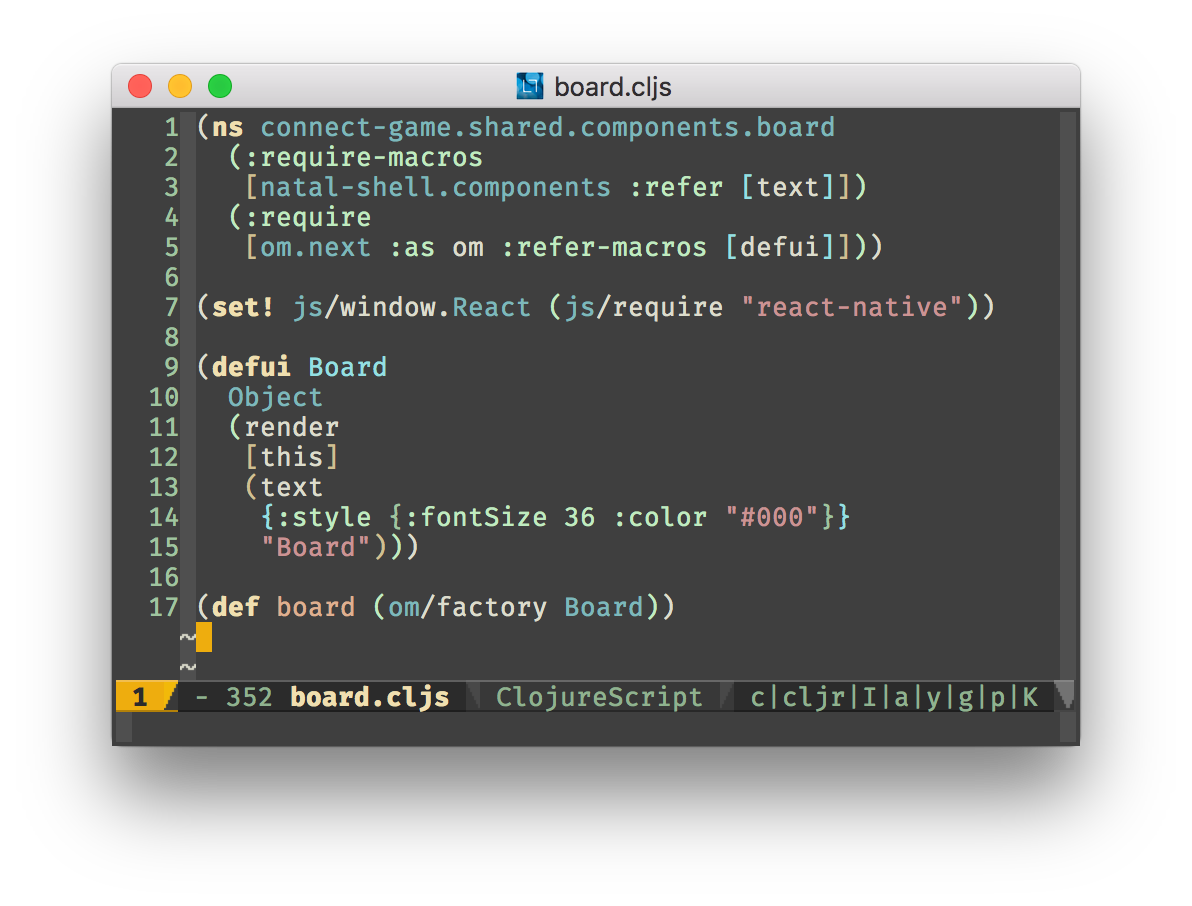Click the "1" indicator at status bar left
The image size is (1192, 906).
coord(140,697)
